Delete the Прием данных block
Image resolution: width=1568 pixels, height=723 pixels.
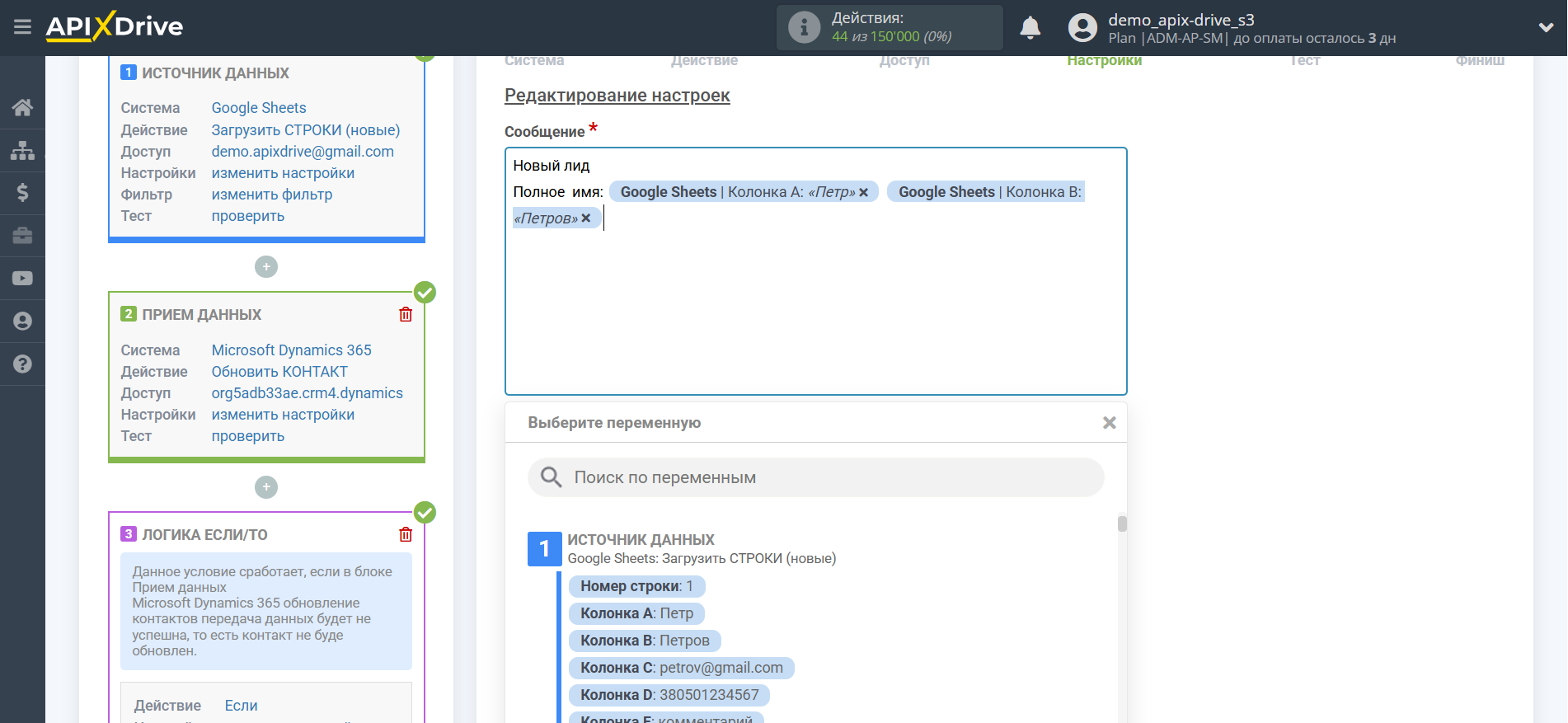[406, 314]
